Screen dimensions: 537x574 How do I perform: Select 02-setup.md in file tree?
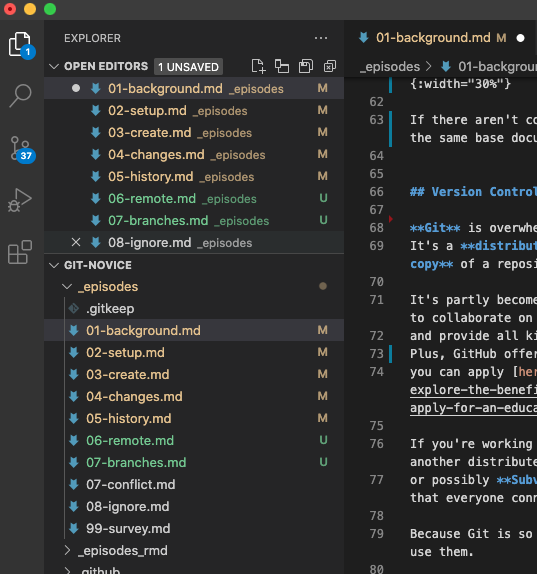194,352
